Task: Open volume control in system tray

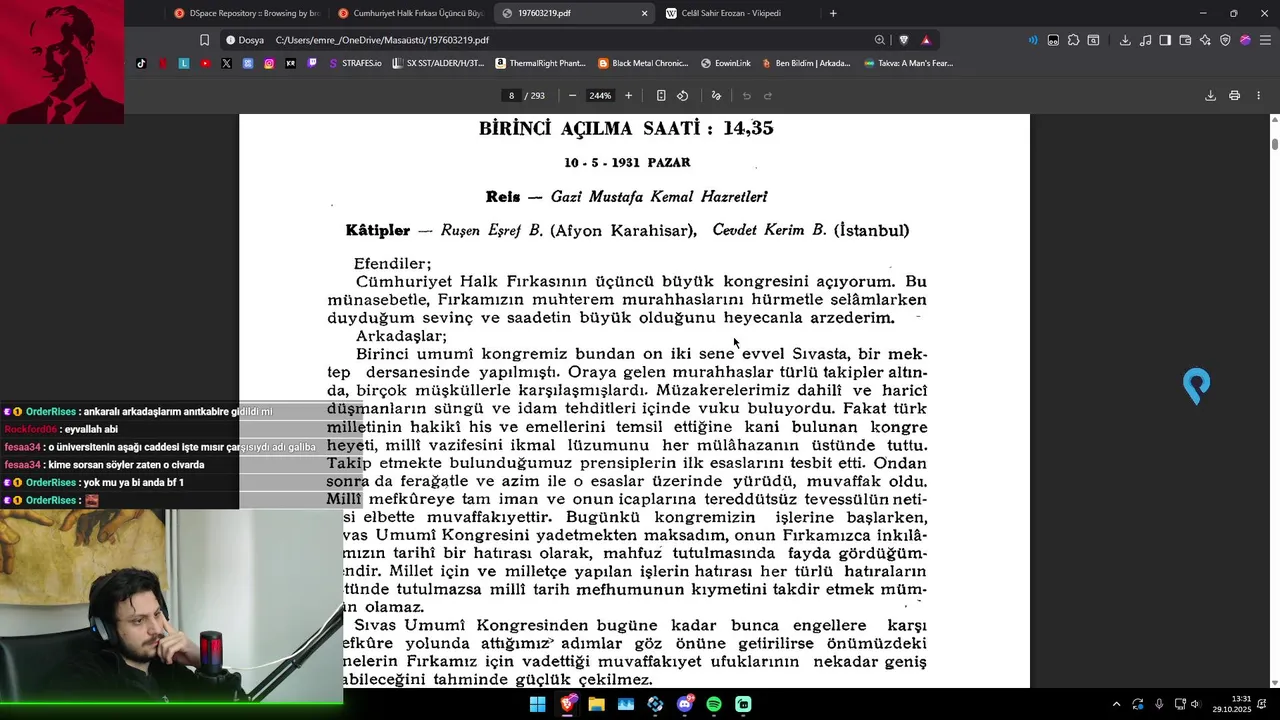Action: pos(1195,704)
